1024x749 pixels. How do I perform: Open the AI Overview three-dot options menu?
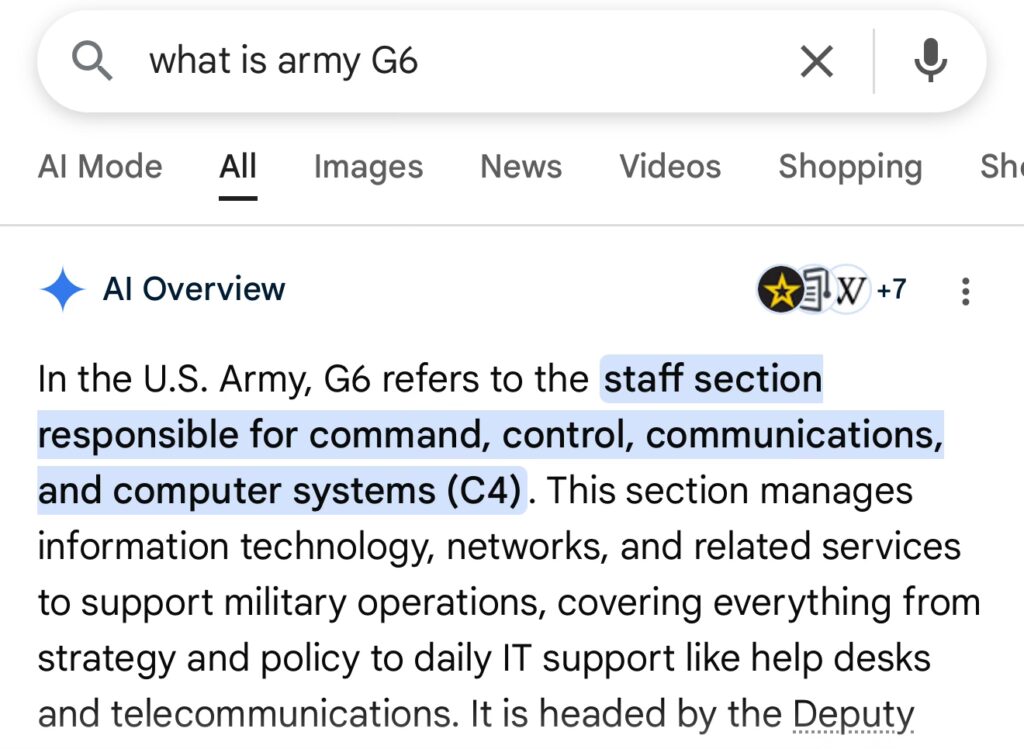pyautogui.click(x=965, y=291)
